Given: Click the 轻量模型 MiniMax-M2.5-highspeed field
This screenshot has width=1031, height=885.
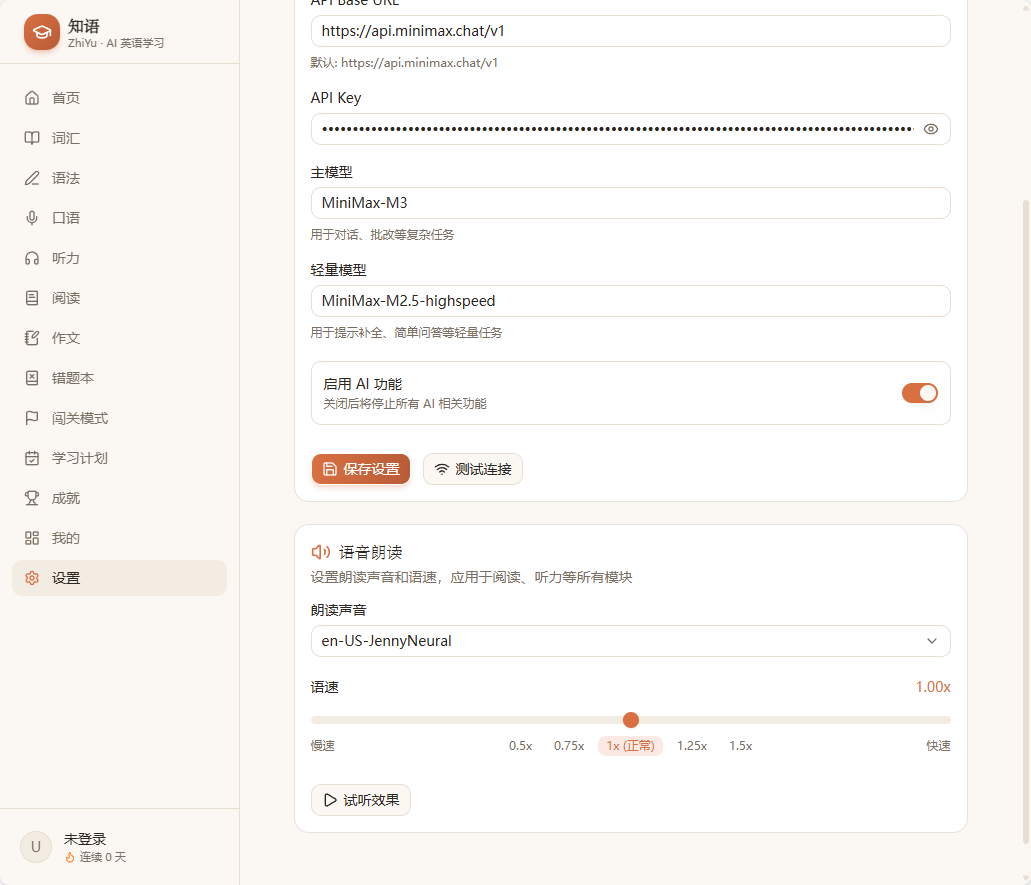Looking at the screenshot, I should coord(630,301).
